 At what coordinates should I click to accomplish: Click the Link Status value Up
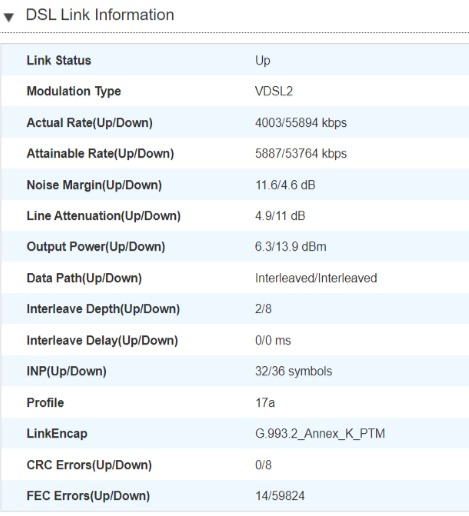(x=263, y=61)
